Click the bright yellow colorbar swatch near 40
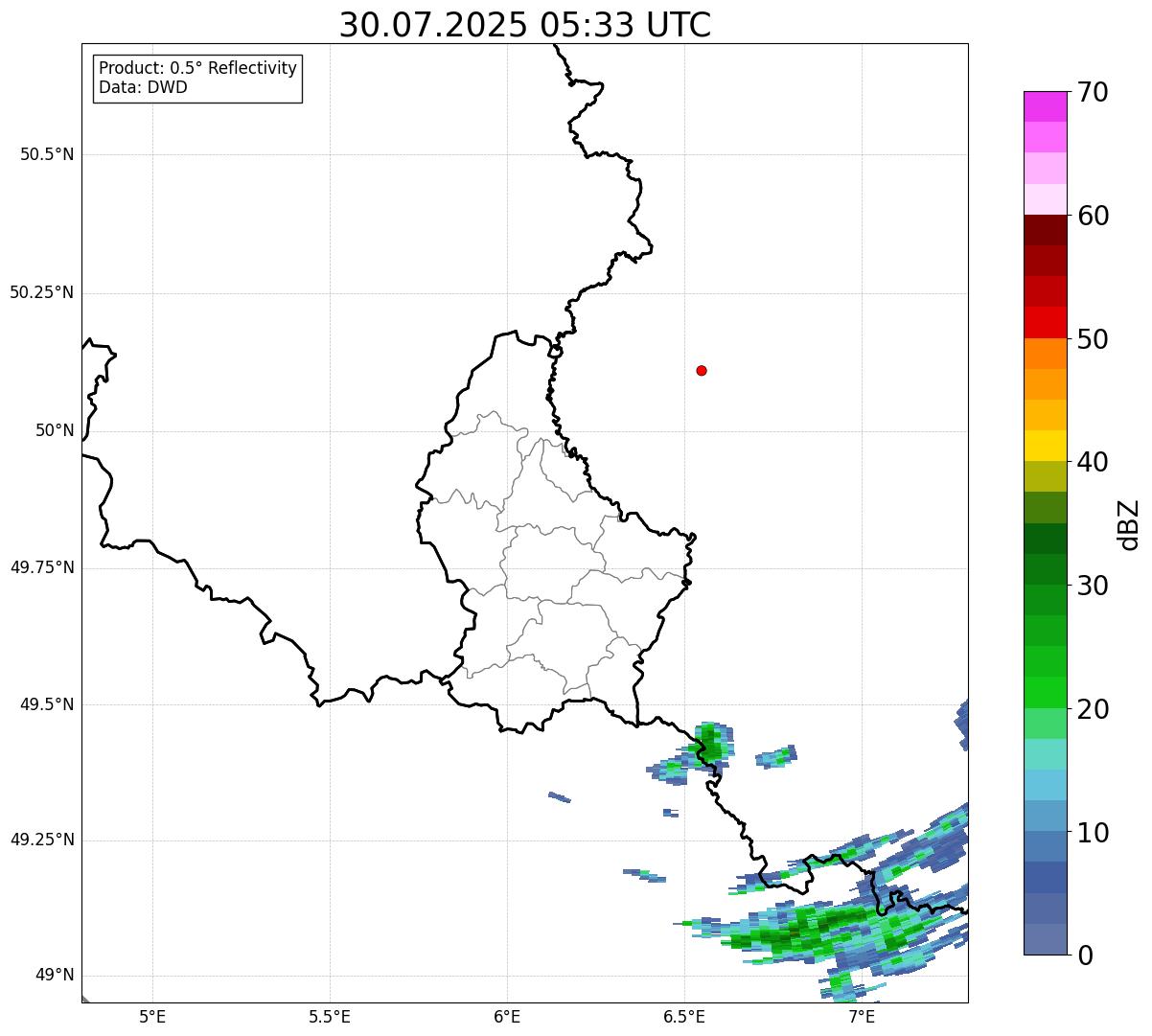The width and height of the screenshot is (1152, 1036). coord(1045,446)
